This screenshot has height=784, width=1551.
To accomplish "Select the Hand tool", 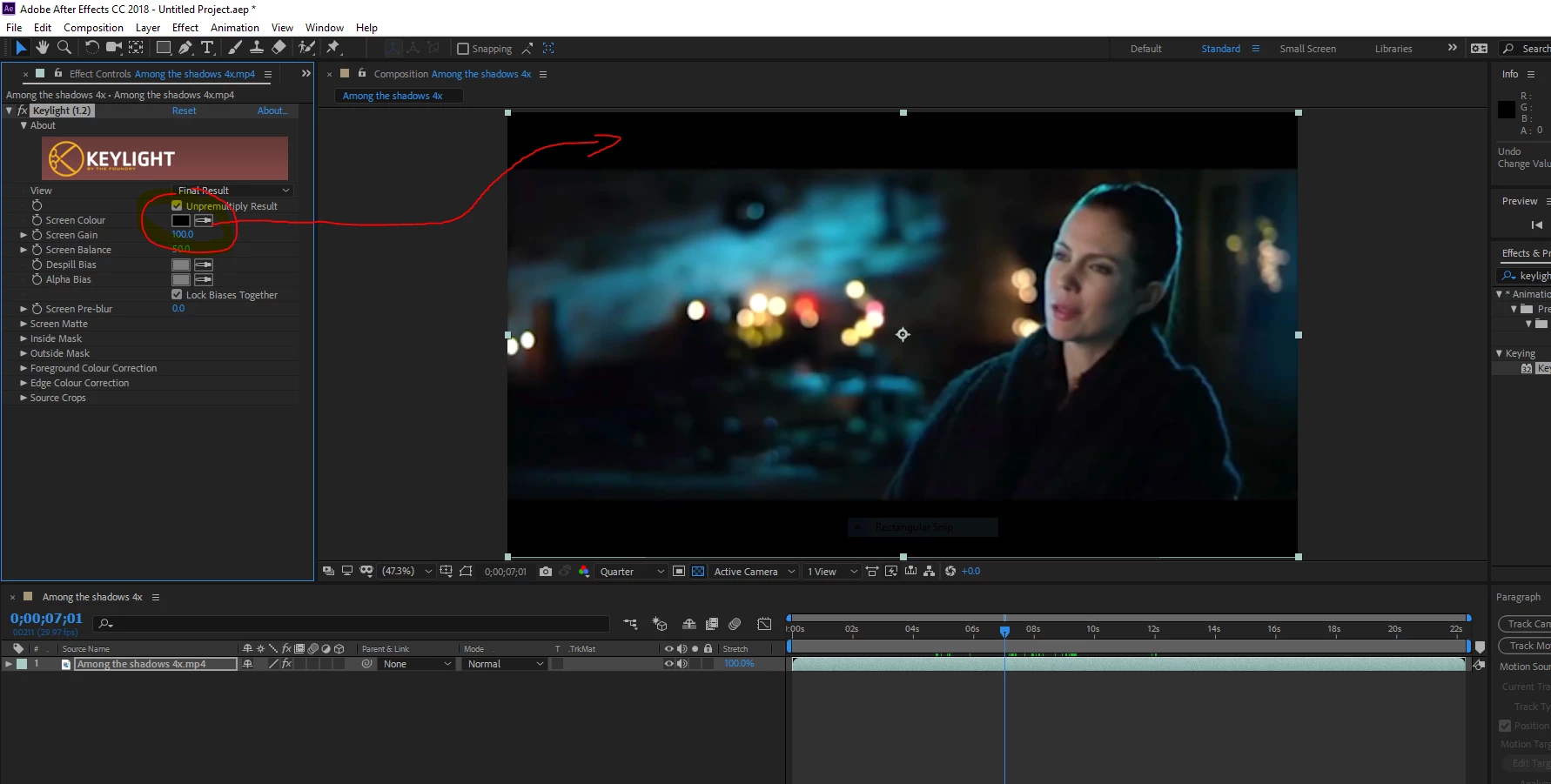I will [x=42, y=48].
